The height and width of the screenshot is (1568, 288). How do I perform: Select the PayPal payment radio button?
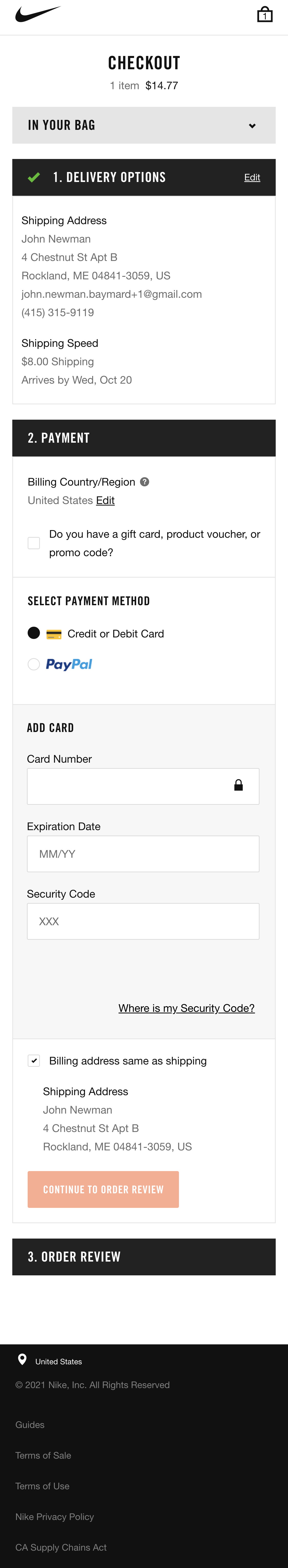(x=34, y=664)
